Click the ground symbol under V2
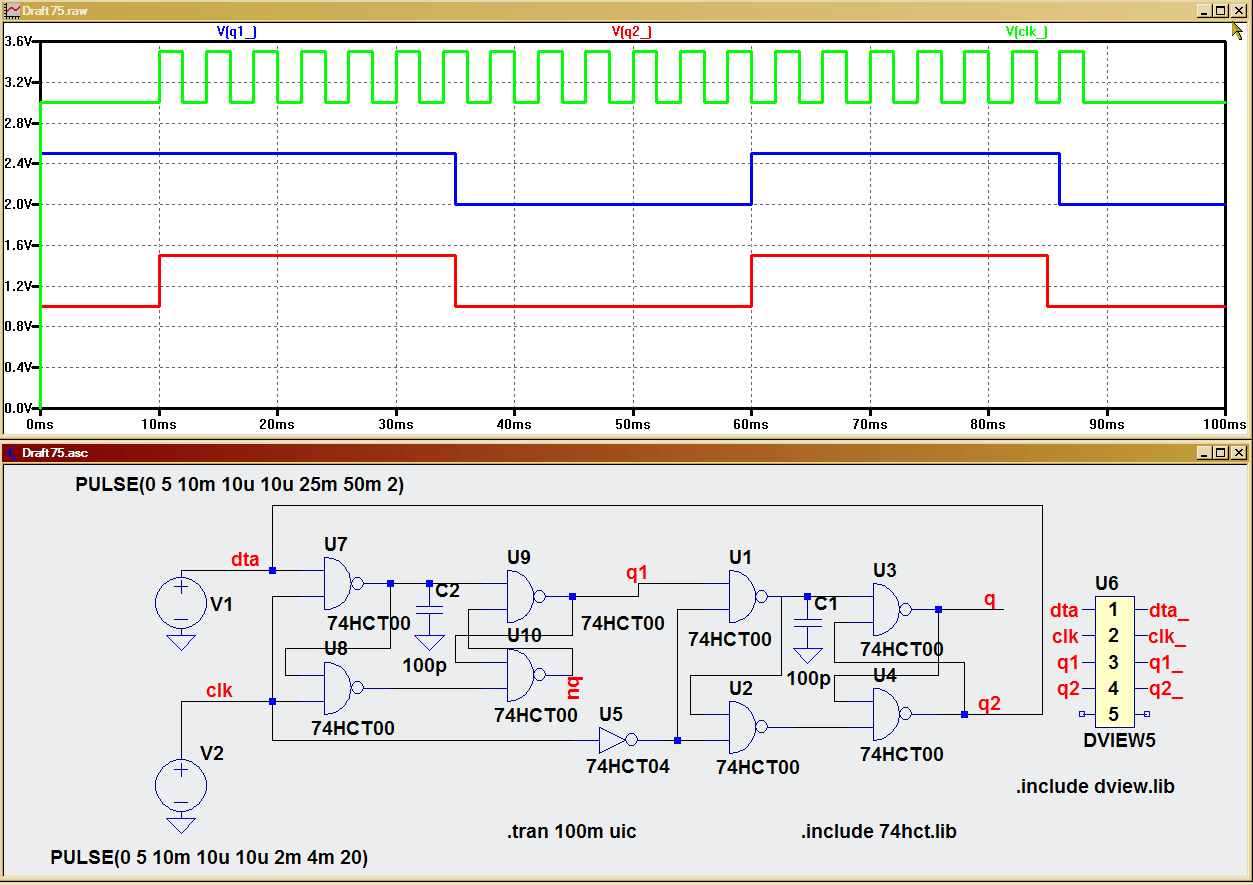Image resolution: width=1253 pixels, height=885 pixels. tap(181, 825)
